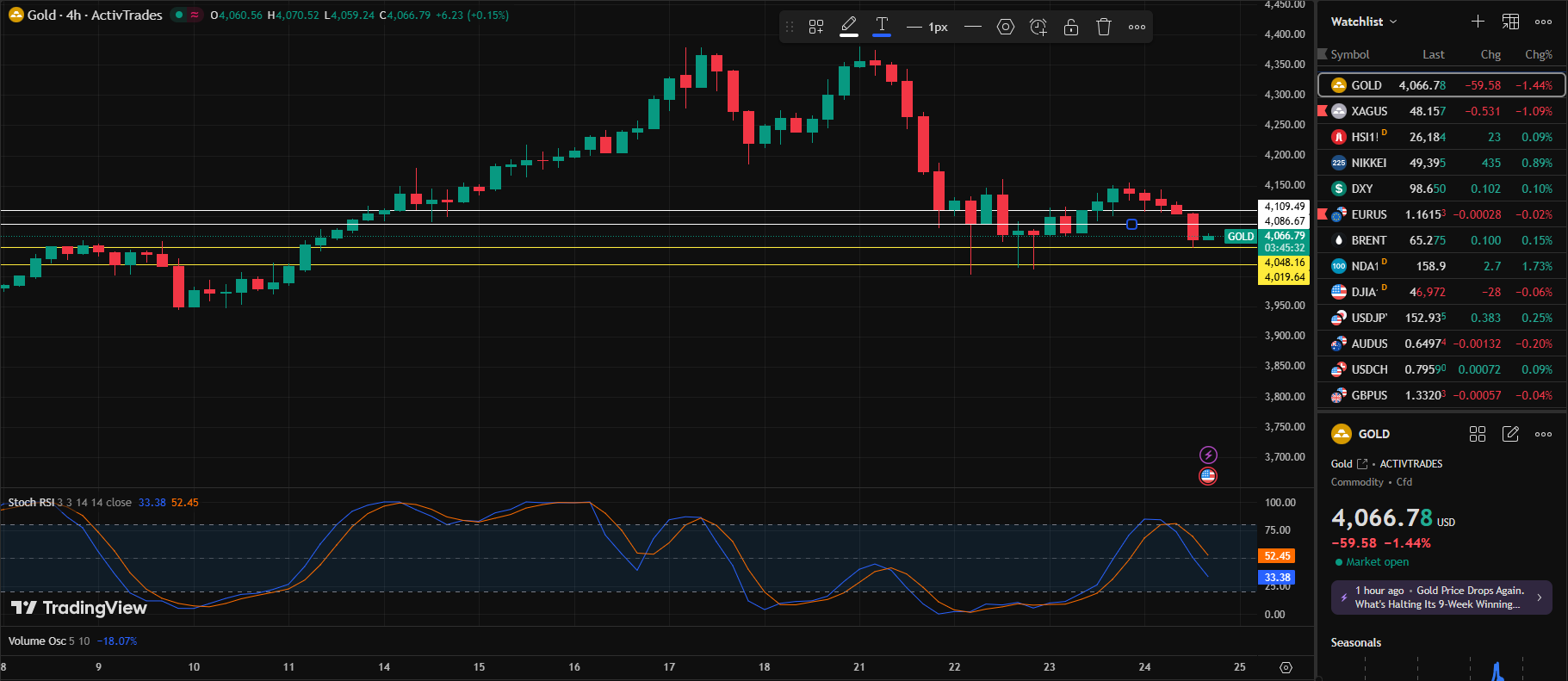This screenshot has height=681, width=1568.
Task: Sort watchlist by the Chg% column
Action: (x=1538, y=54)
